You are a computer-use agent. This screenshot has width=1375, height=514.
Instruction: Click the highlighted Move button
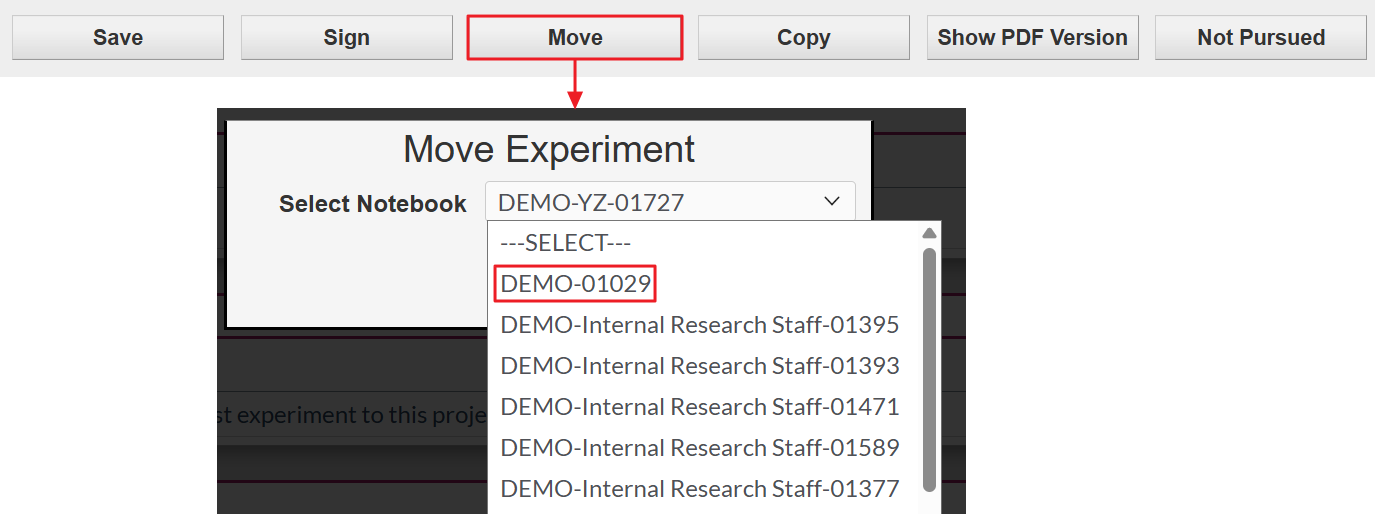coord(575,38)
